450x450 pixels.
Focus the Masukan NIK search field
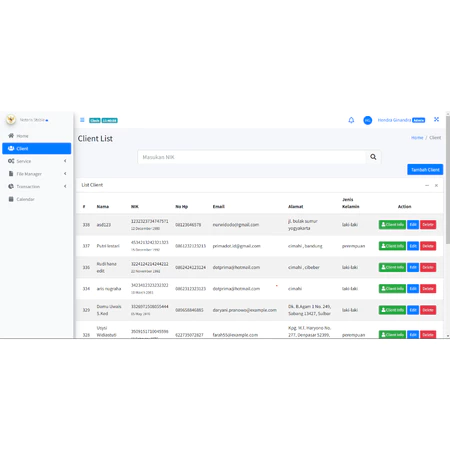coord(252,157)
